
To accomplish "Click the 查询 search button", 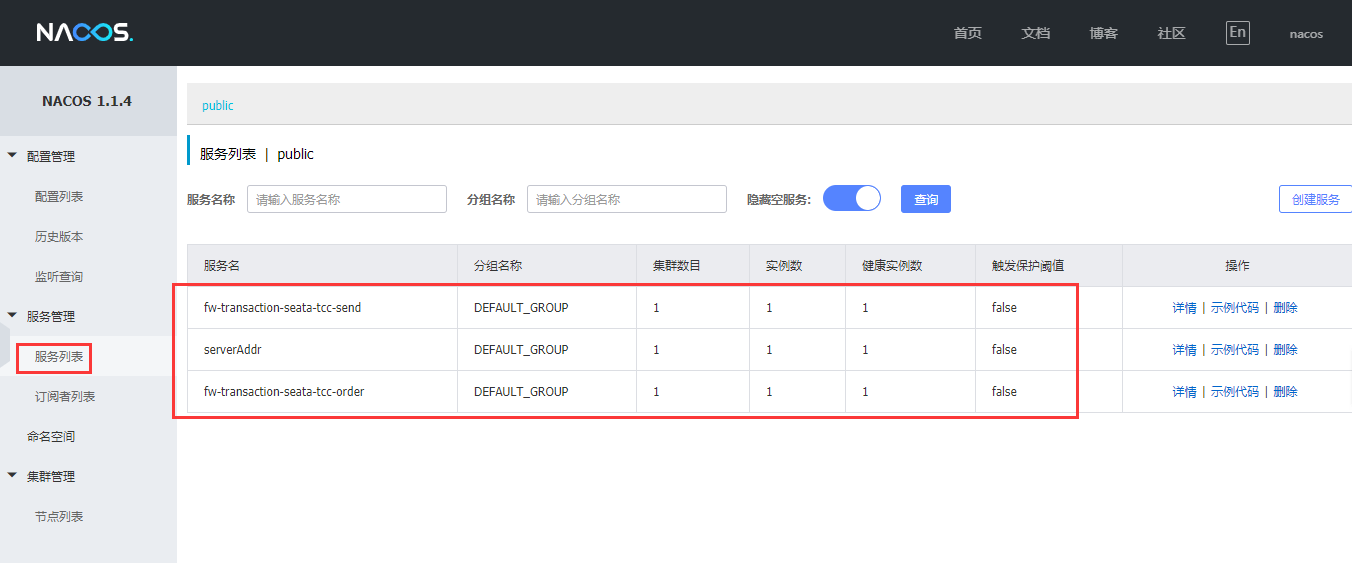I will pos(925,199).
